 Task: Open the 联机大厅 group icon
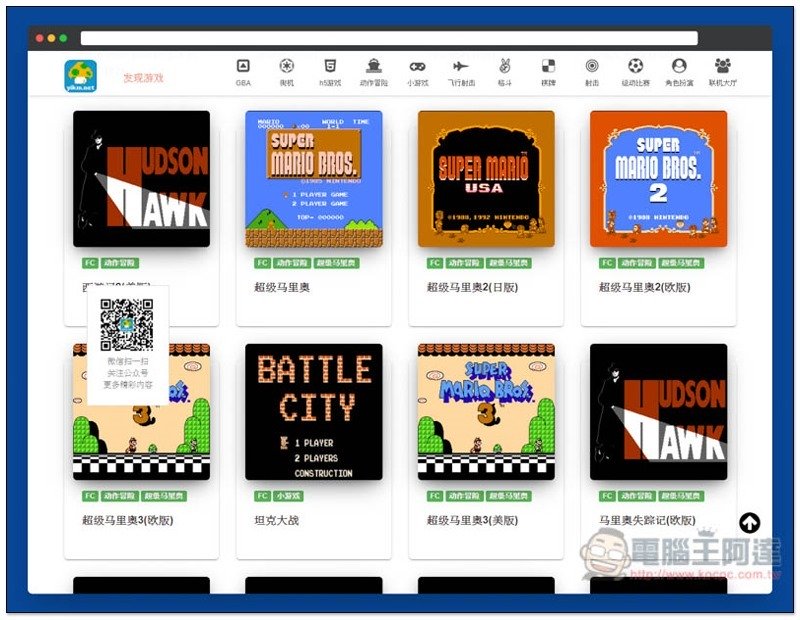tap(722, 66)
